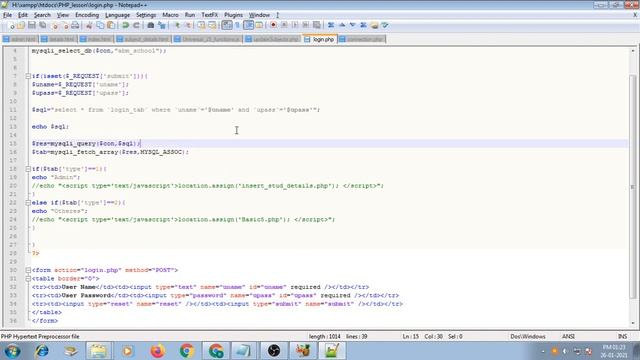Click the Zoom Out toolbar icon
Viewport: 640px width, 360px height.
(188, 25)
